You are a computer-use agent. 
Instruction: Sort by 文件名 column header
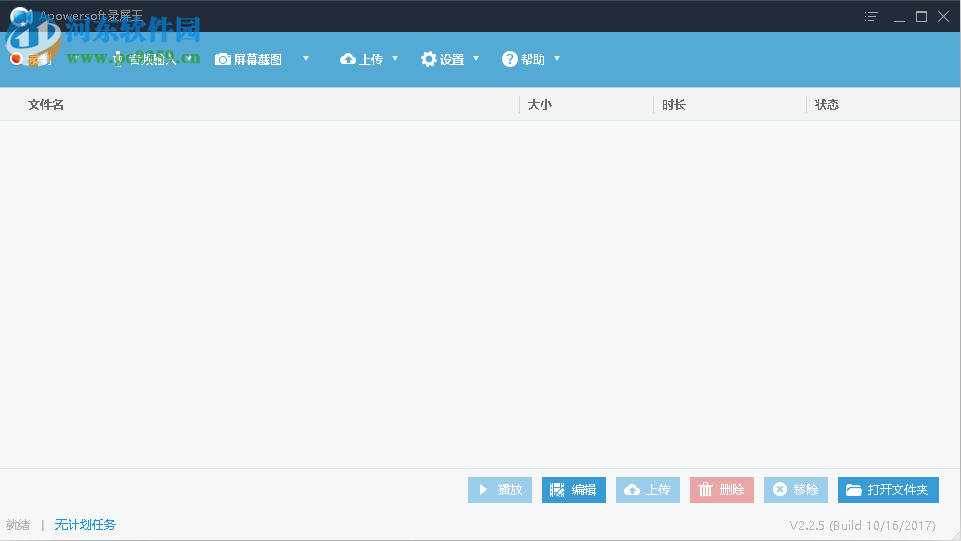[x=46, y=105]
